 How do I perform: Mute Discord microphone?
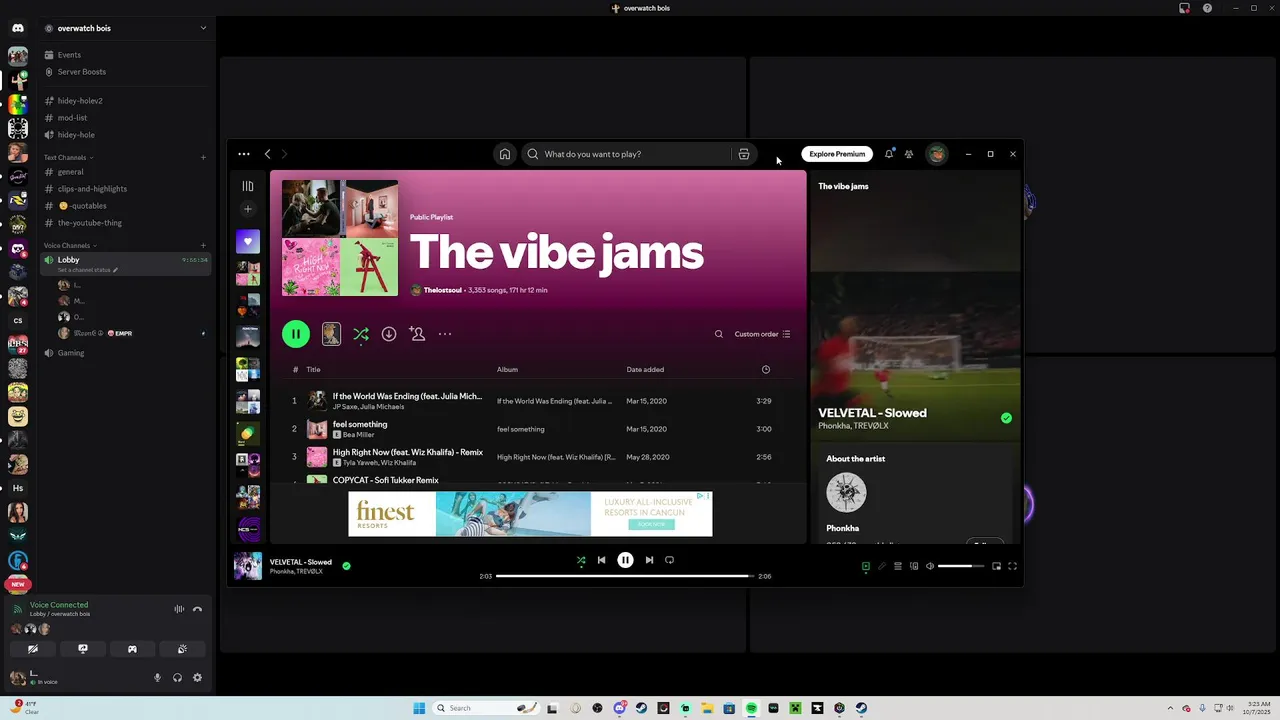157,678
